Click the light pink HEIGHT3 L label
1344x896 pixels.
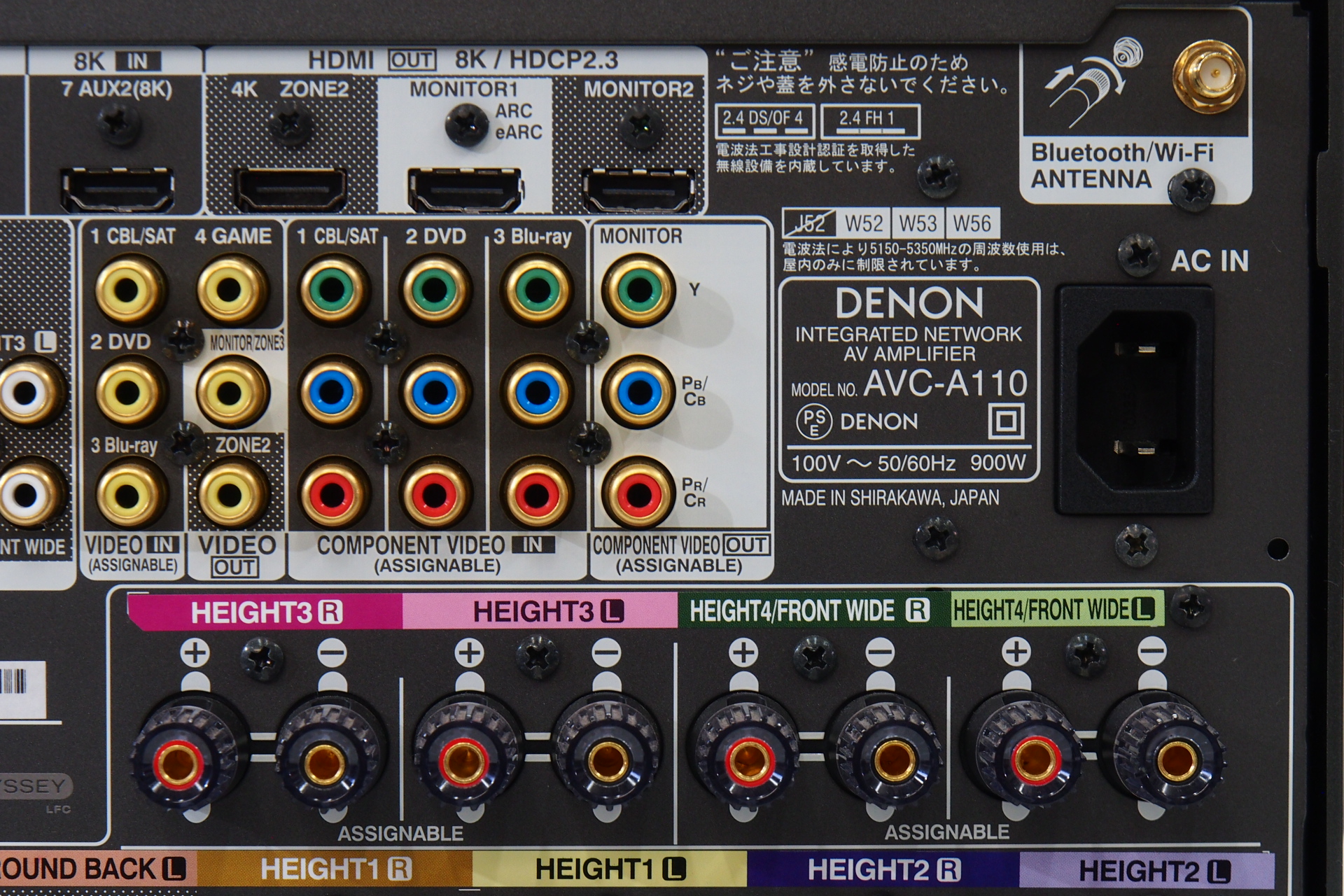pos(540,611)
